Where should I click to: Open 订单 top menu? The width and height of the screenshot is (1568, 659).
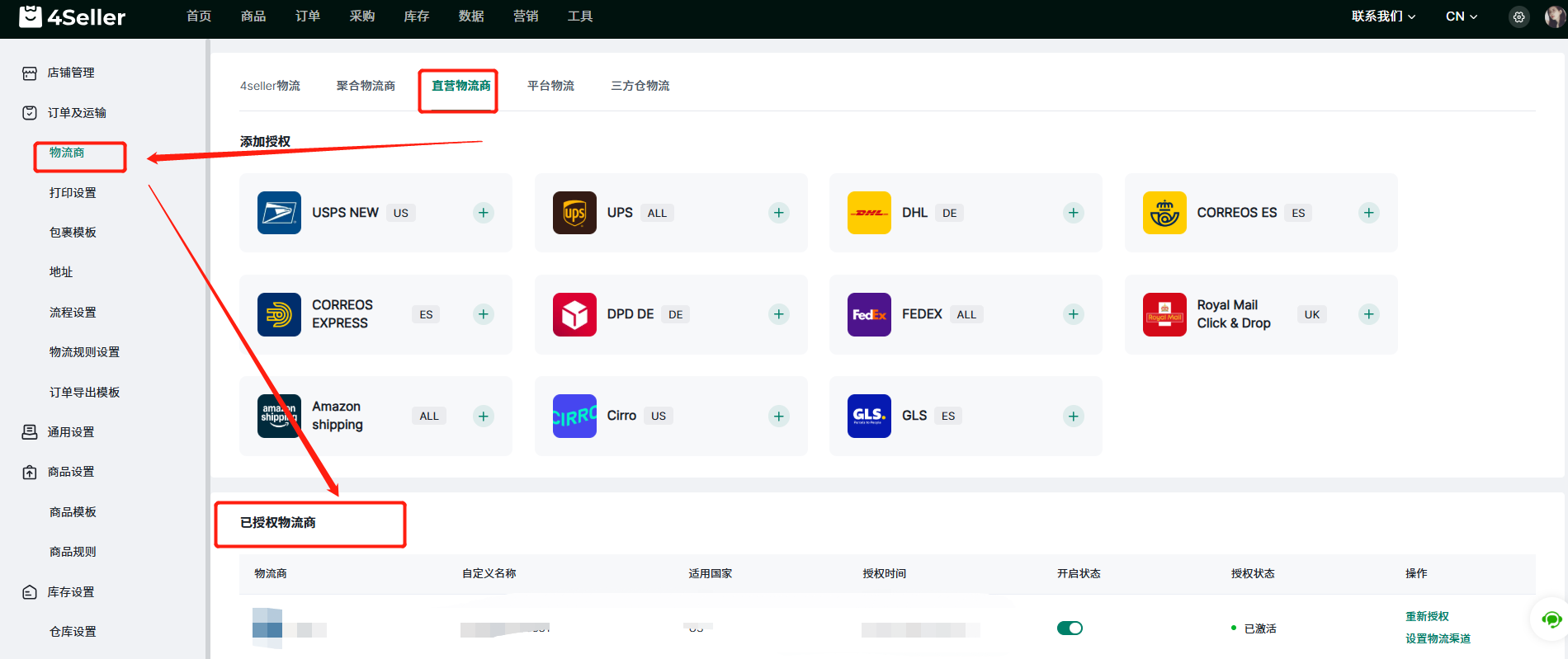click(308, 16)
